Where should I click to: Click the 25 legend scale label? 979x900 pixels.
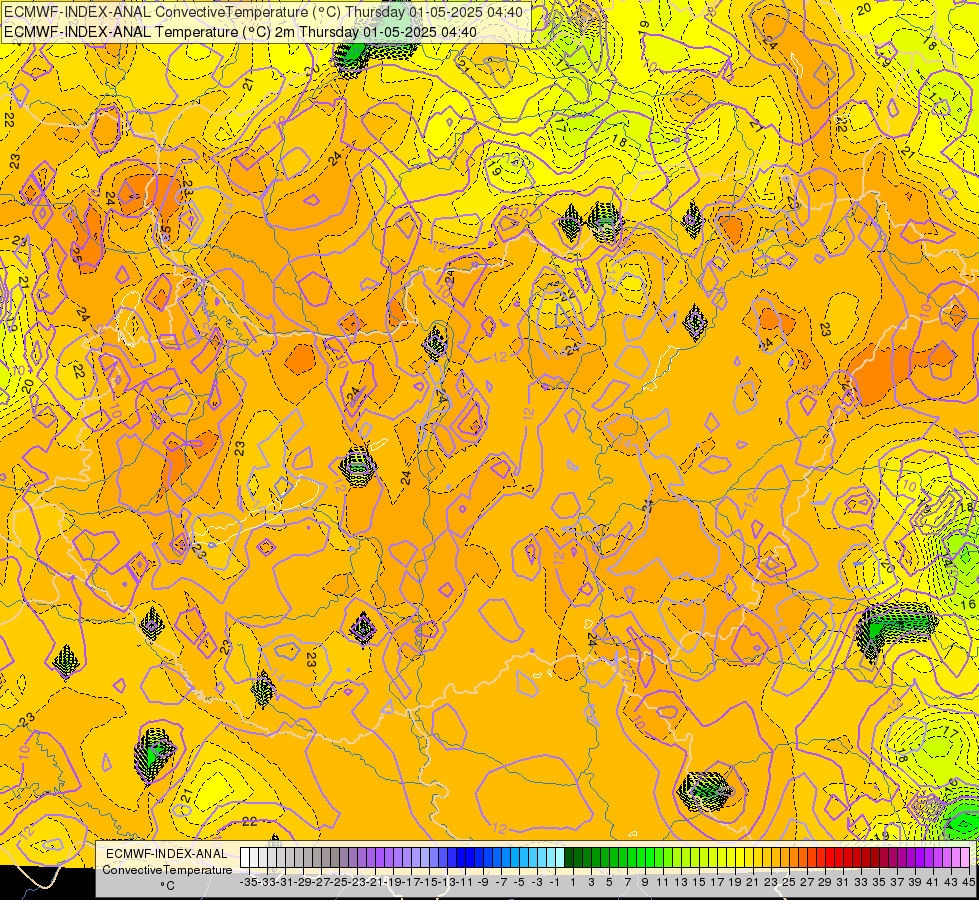790,882
